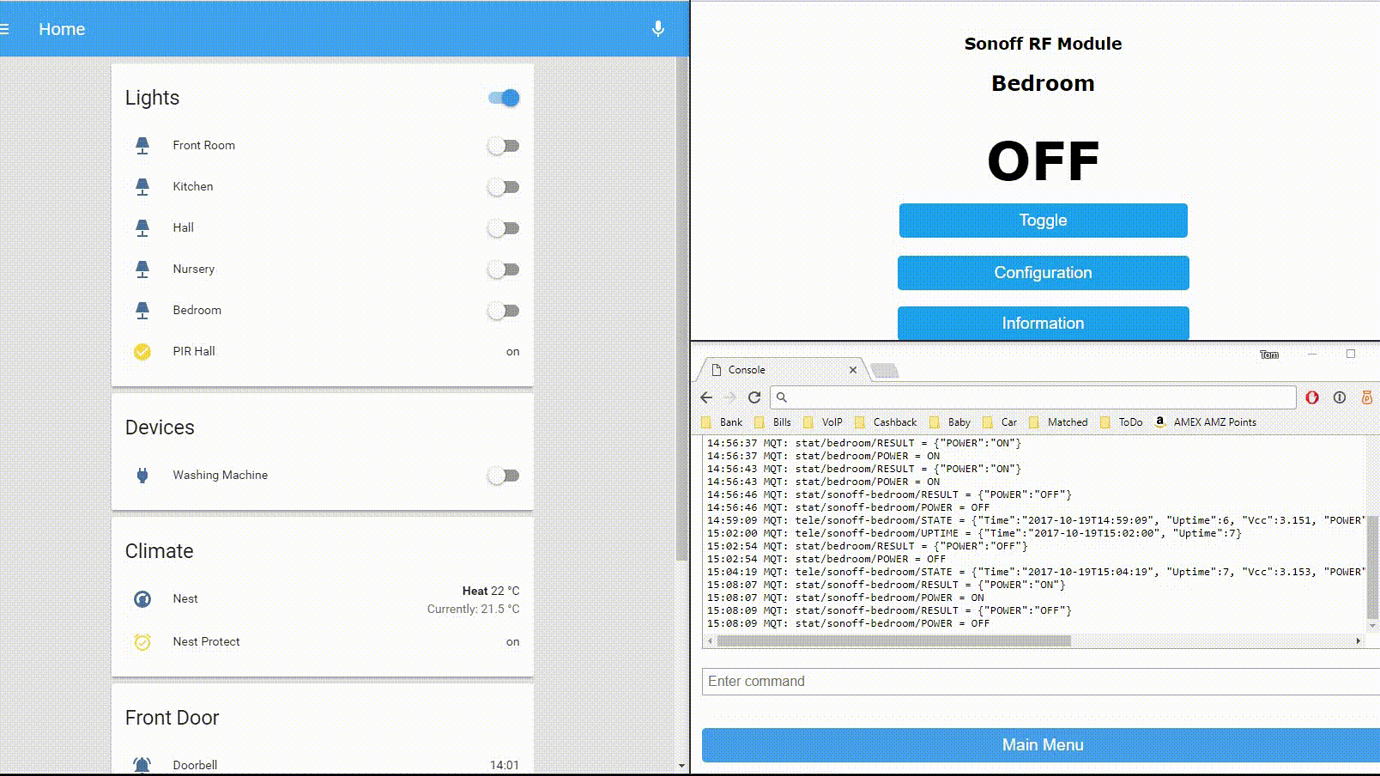The width and height of the screenshot is (1380, 776).
Task: Click the Toggle button for Bedroom
Action: pyautogui.click(x=1043, y=221)
